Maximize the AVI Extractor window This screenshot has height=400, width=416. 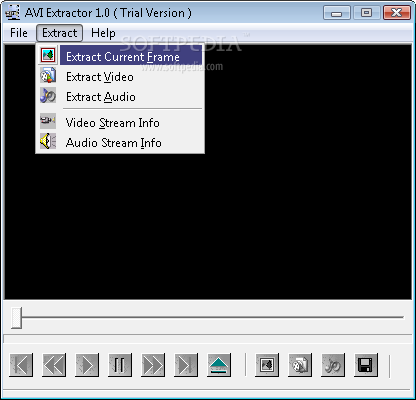(x=366, y=13)
